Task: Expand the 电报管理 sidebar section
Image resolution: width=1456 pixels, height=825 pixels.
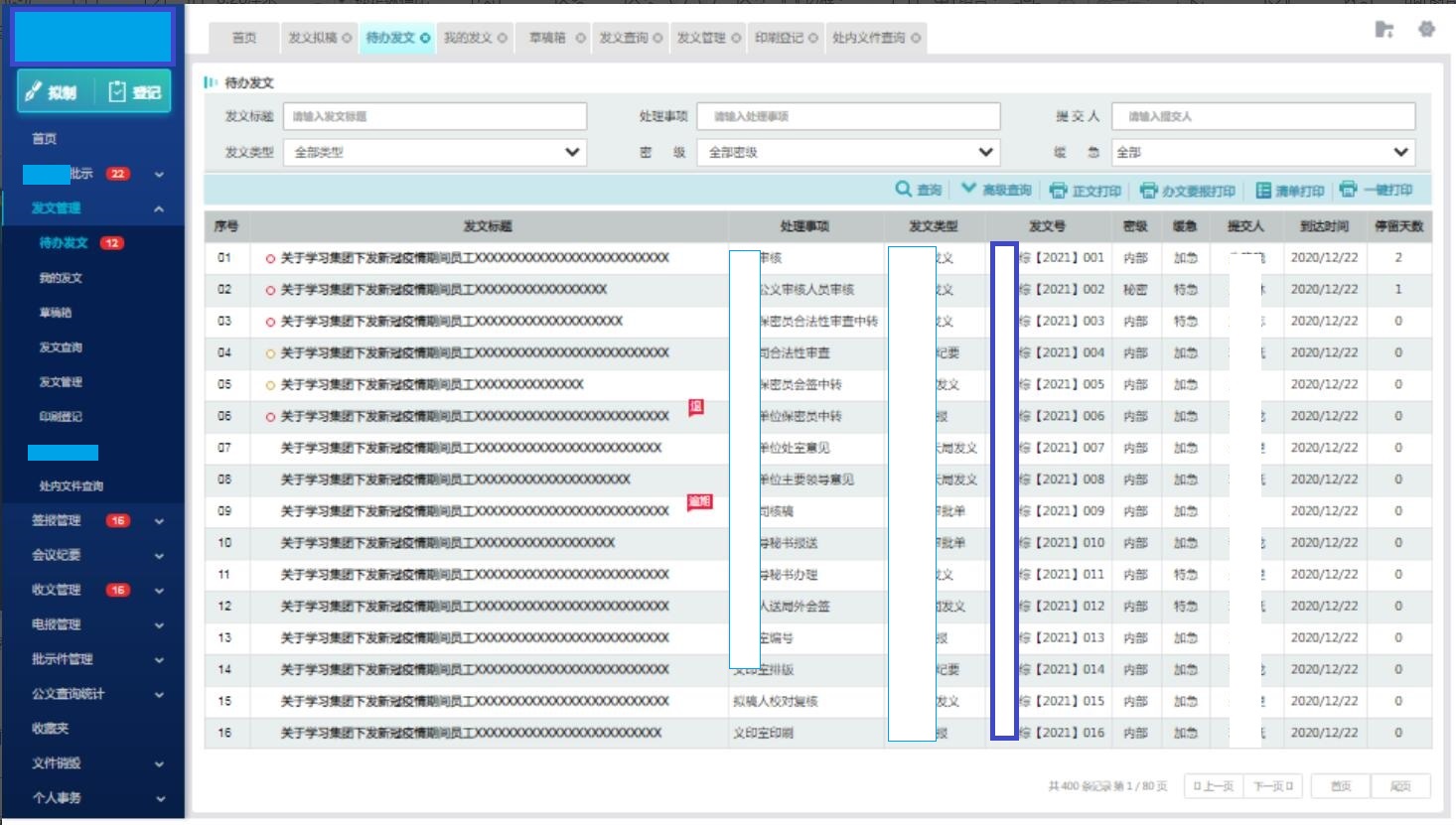Action: 159,625
